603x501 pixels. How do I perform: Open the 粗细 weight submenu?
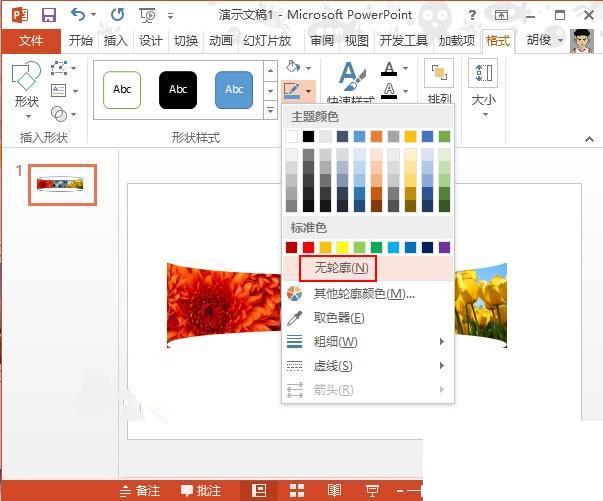(x=368, y=341)
